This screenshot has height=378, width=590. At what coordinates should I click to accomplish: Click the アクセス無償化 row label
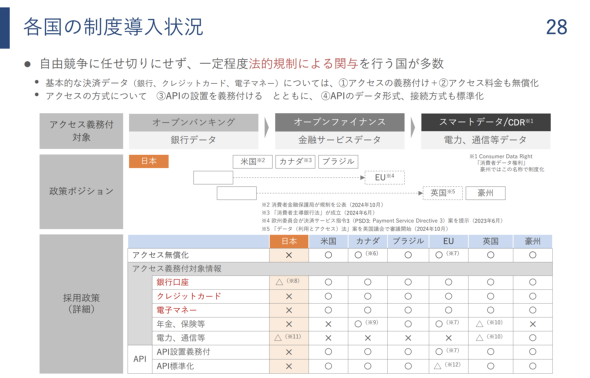tap(161, 255)
